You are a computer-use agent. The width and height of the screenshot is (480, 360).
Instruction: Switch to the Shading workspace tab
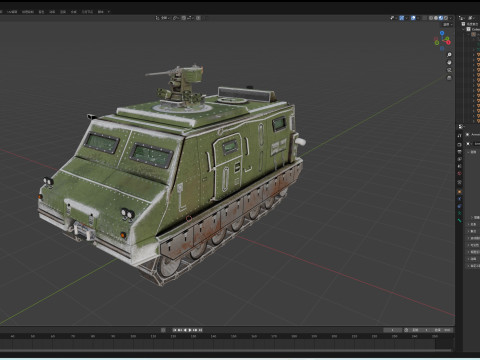click(41, 12)
